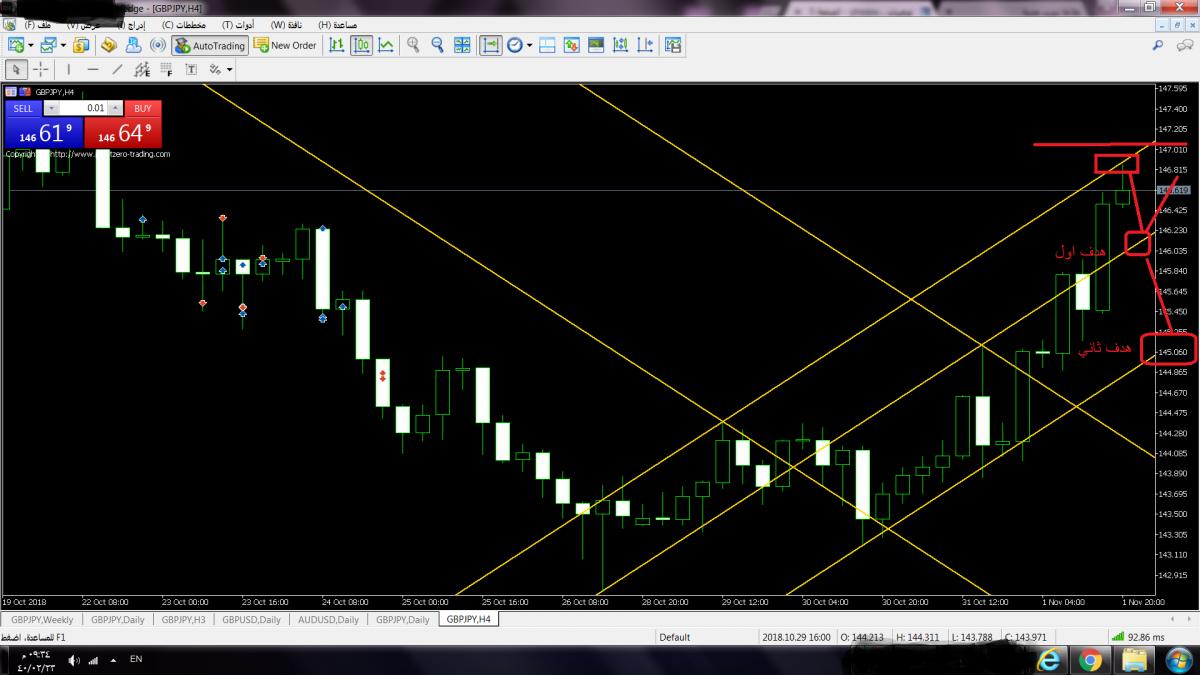
Task: Open Google Chrome from the taskbar
Action: [1091, 660]
